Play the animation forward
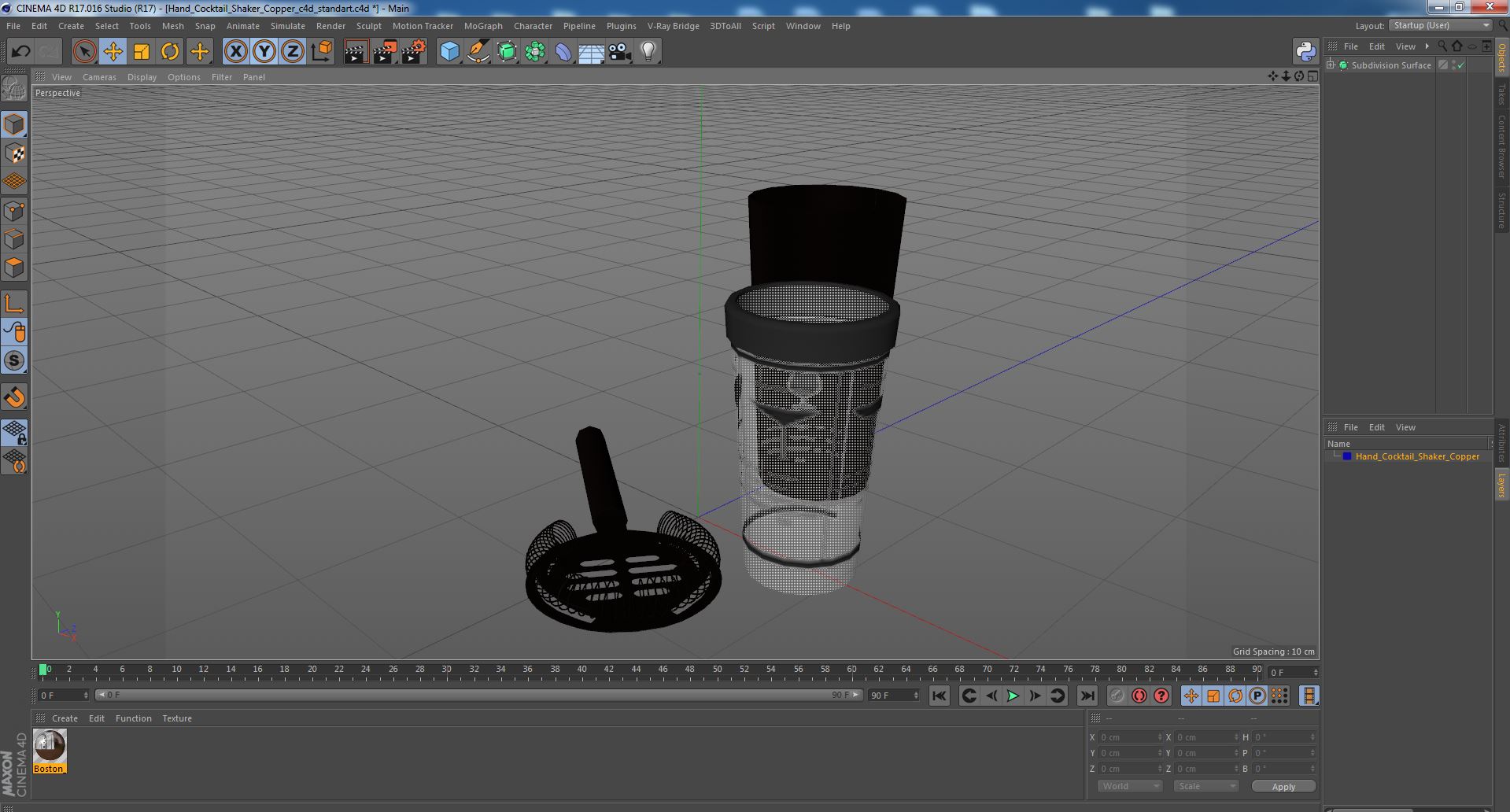1510x812 pixels. tap(1013, 696)
